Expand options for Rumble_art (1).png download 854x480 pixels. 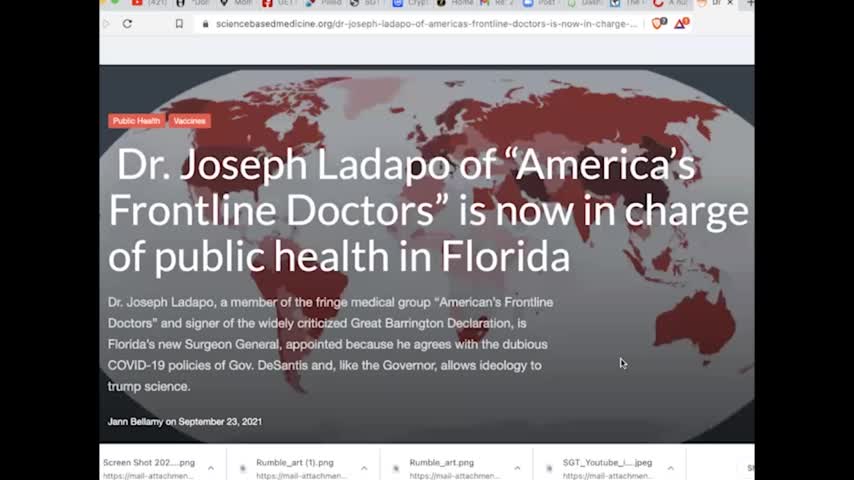pyautogui.click(x=364, y=468)
